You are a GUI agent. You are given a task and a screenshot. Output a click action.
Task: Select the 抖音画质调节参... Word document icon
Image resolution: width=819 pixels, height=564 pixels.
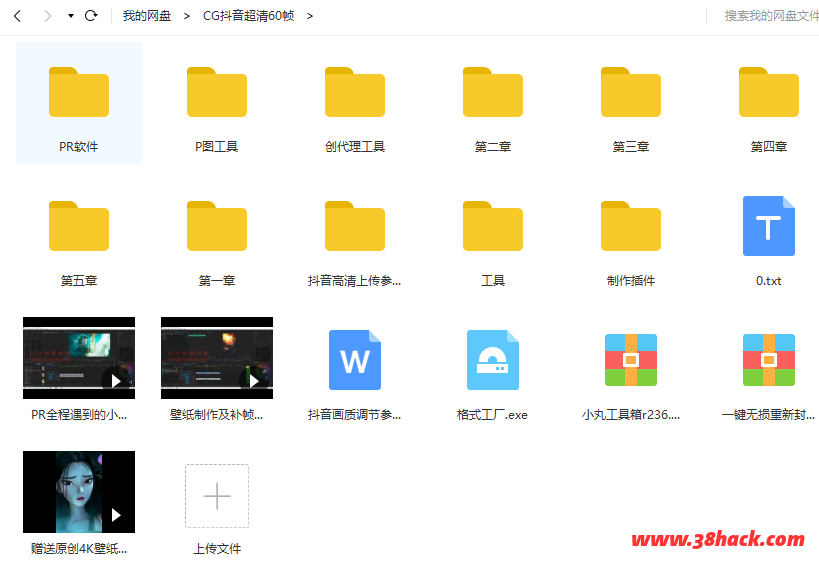[355, 360]
